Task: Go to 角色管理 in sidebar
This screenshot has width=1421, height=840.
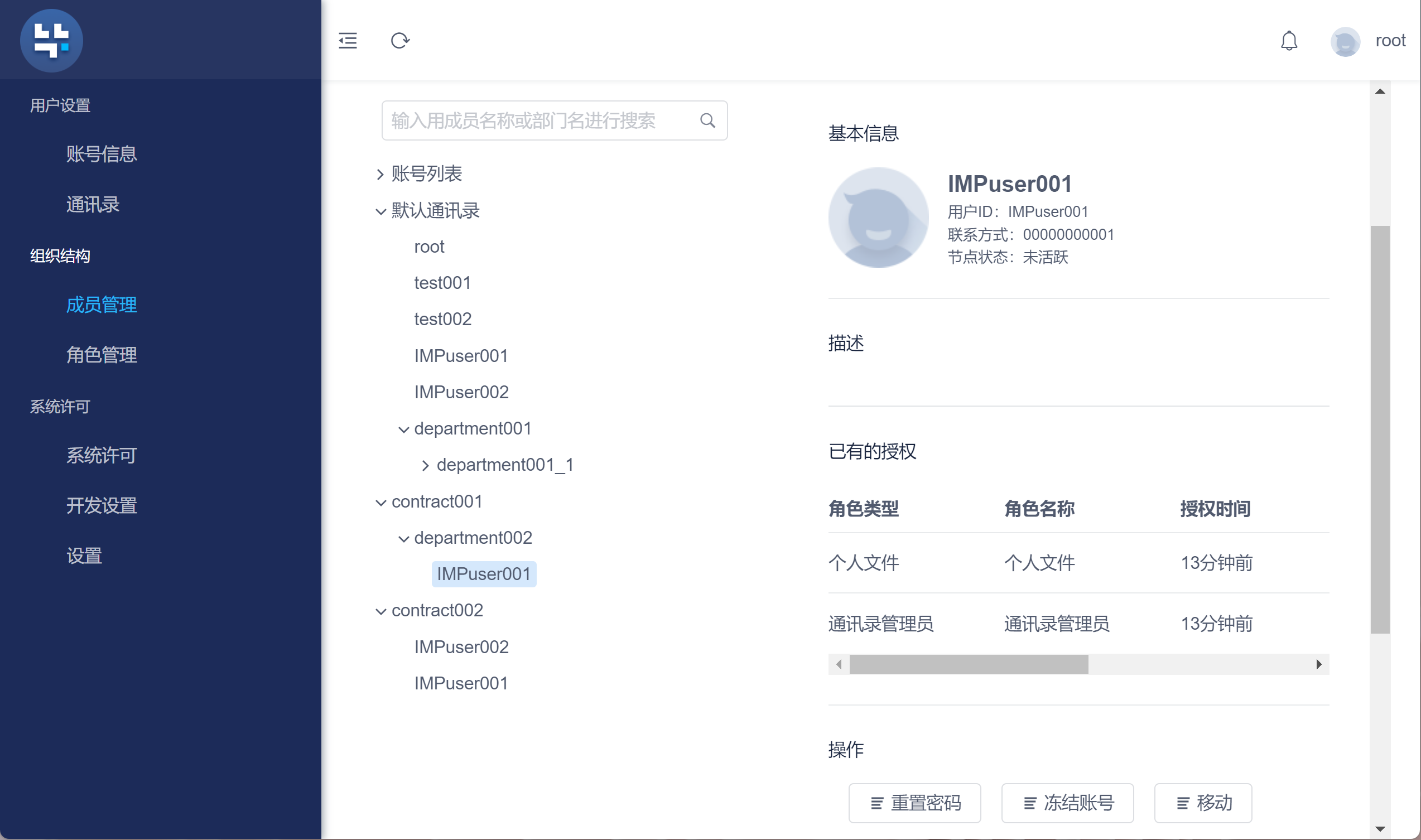Action: pyautogui.click(x=102, y=355)
